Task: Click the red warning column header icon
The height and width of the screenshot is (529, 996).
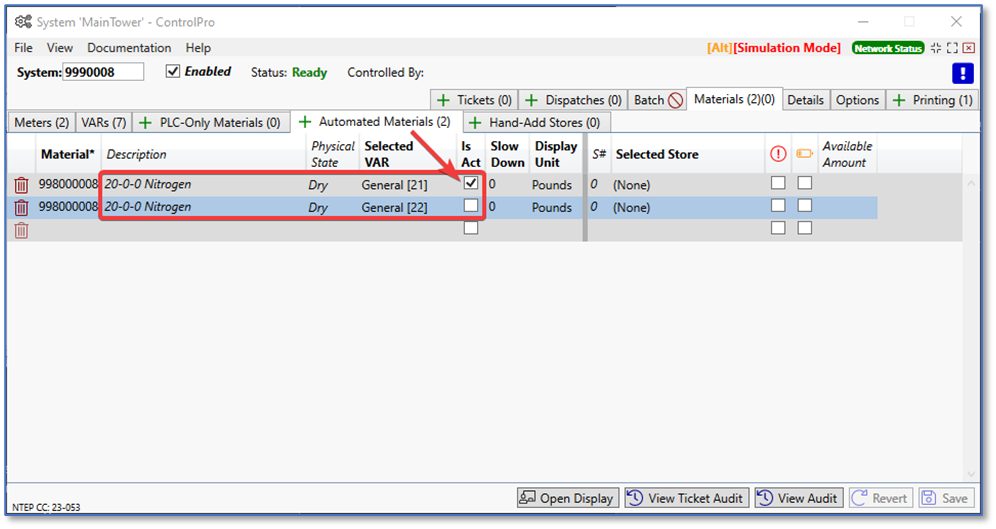Action: 778,154
